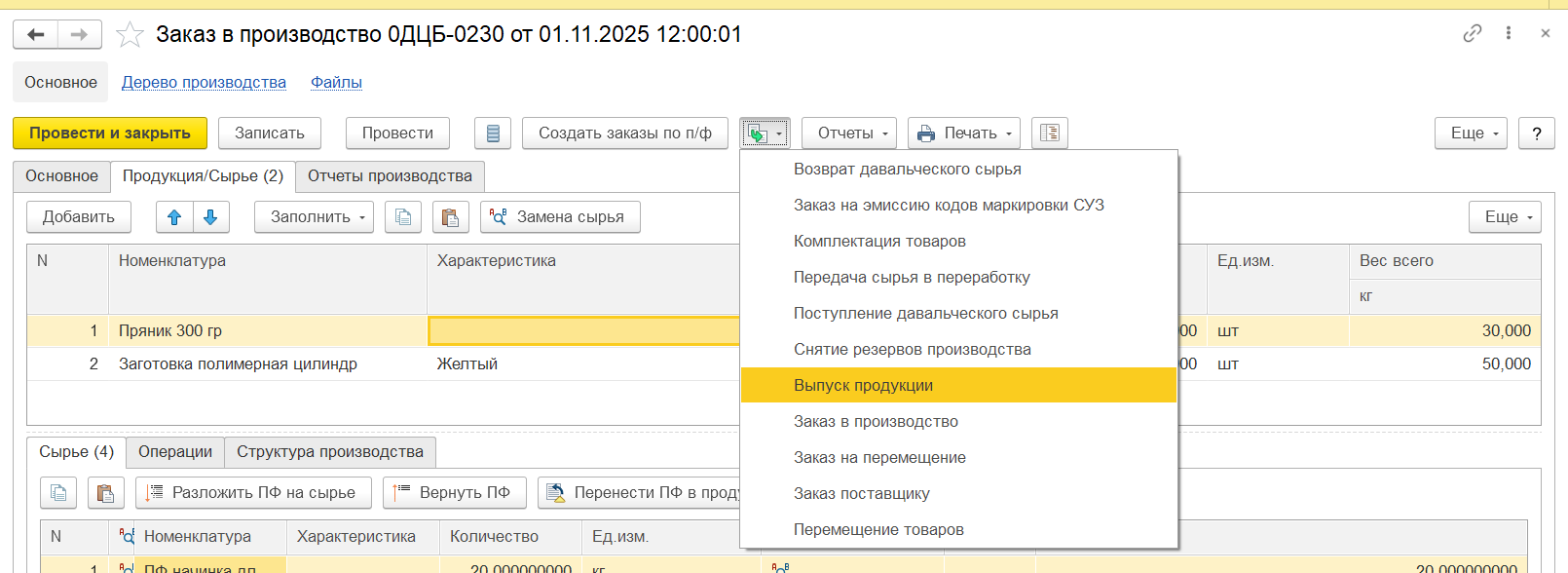This screenshot has width=1568, height=573.
Task: Move row up with blue up arrow
Action: pyautogui.click(x=174, y=217)
